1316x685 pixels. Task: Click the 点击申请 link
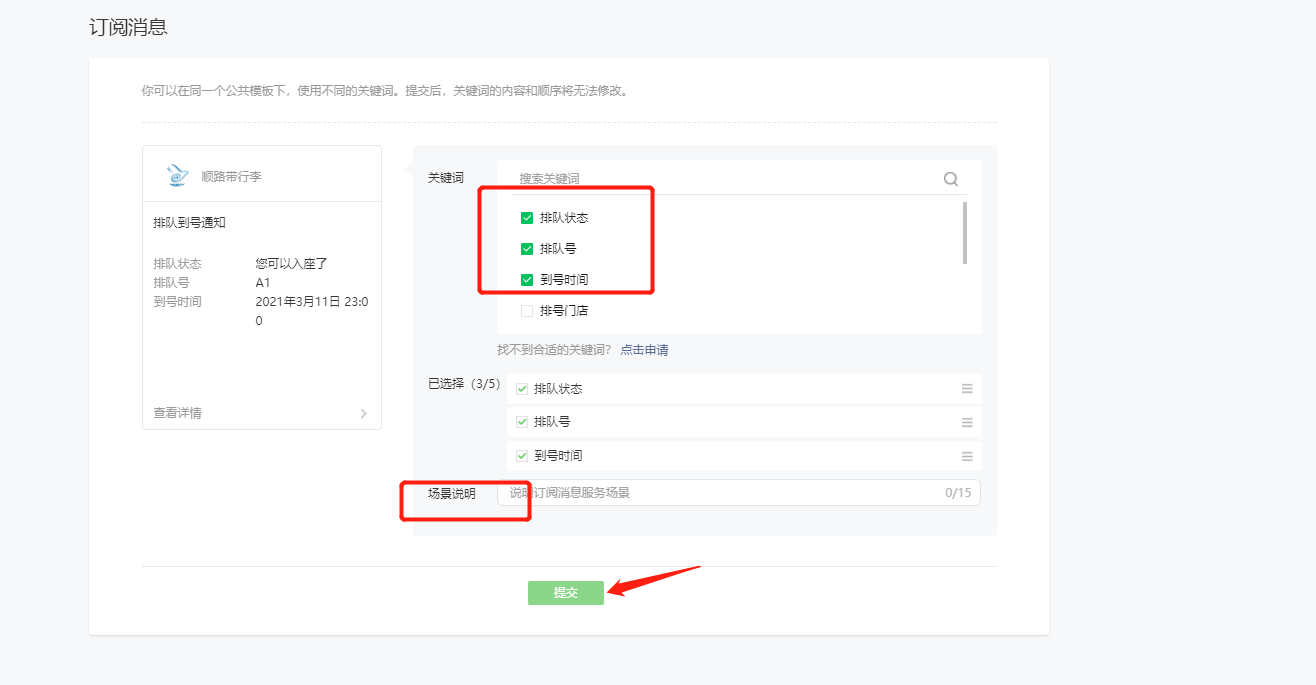[644, 350]
